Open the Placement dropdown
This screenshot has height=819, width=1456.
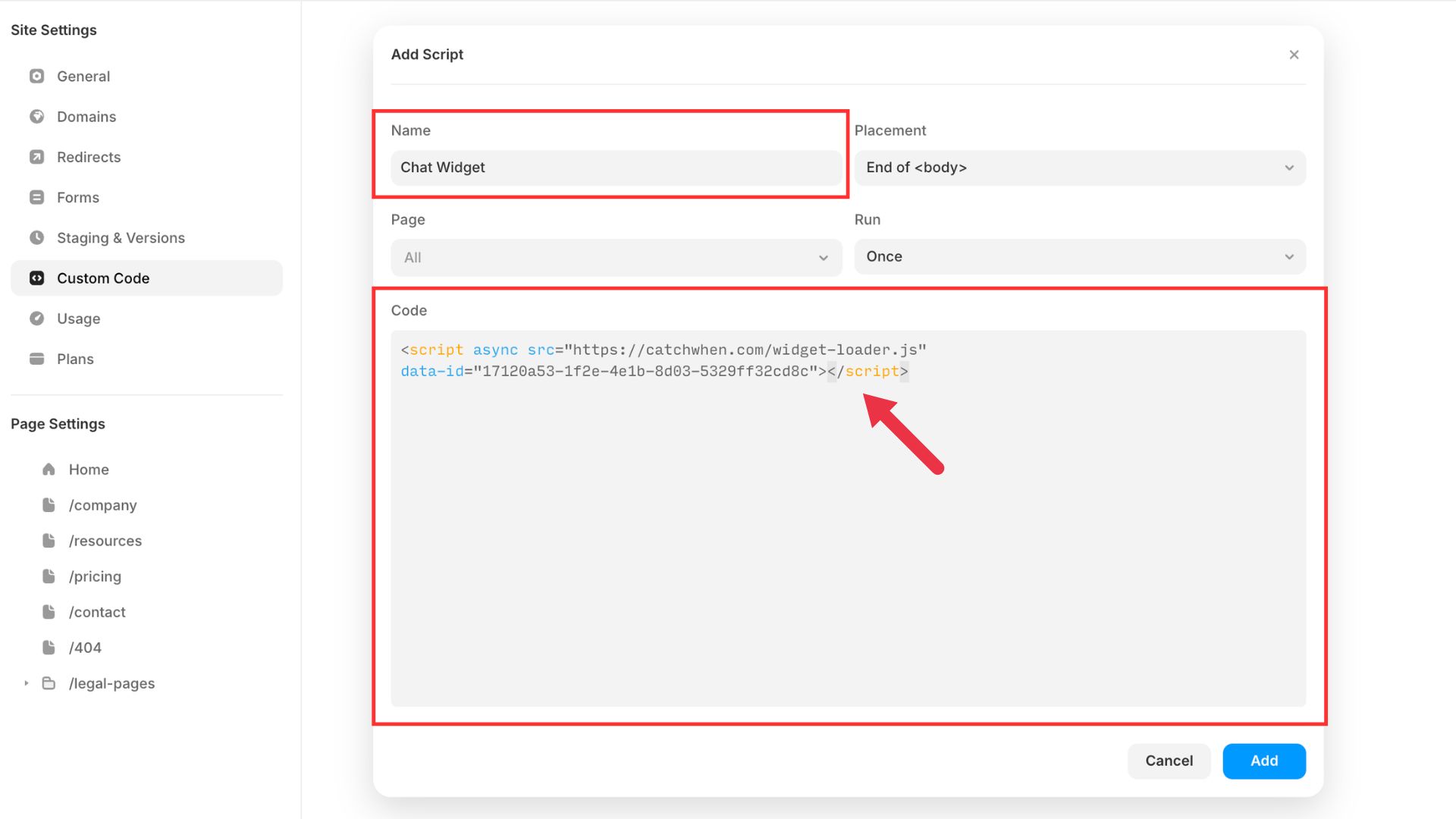[1080, 168]
